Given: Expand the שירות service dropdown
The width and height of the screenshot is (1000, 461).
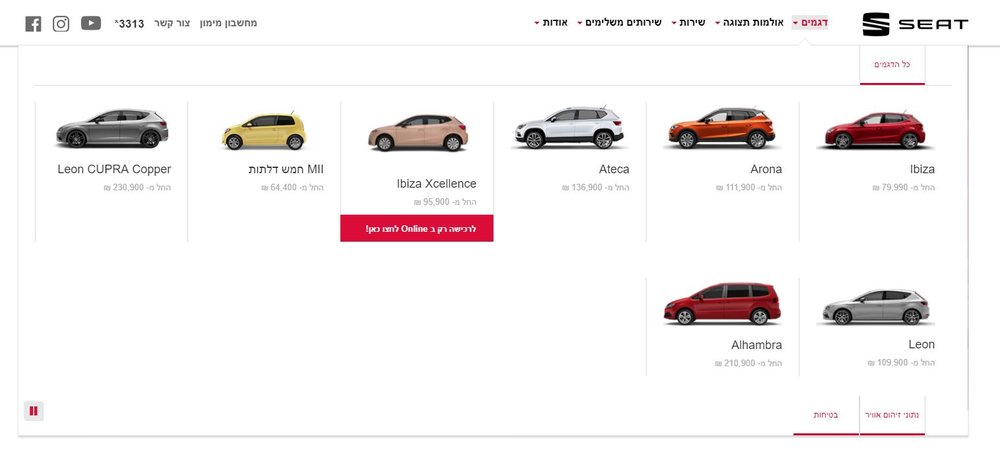Looking at the screenshot, I should [688, 23].
